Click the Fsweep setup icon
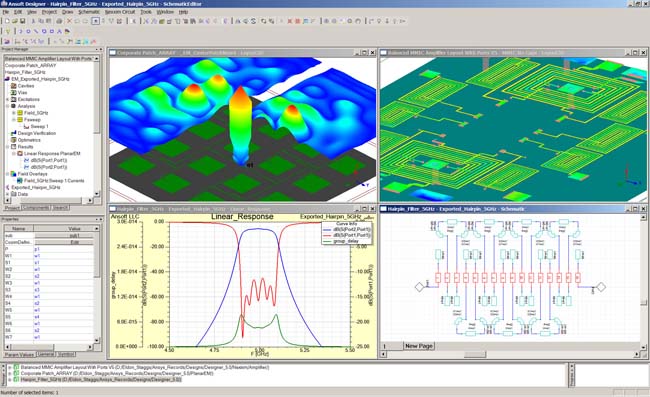Image resolution: width=650 pixels, height=397 pixels. click(19, 120)
